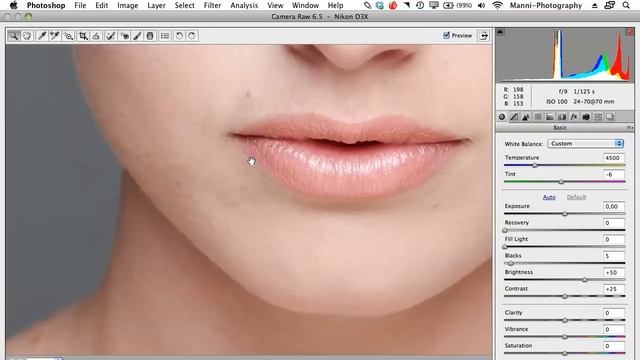Click the Default tone settings link
Image resolution: width=640 pixels, height=360 pixels.
[576, 197]
